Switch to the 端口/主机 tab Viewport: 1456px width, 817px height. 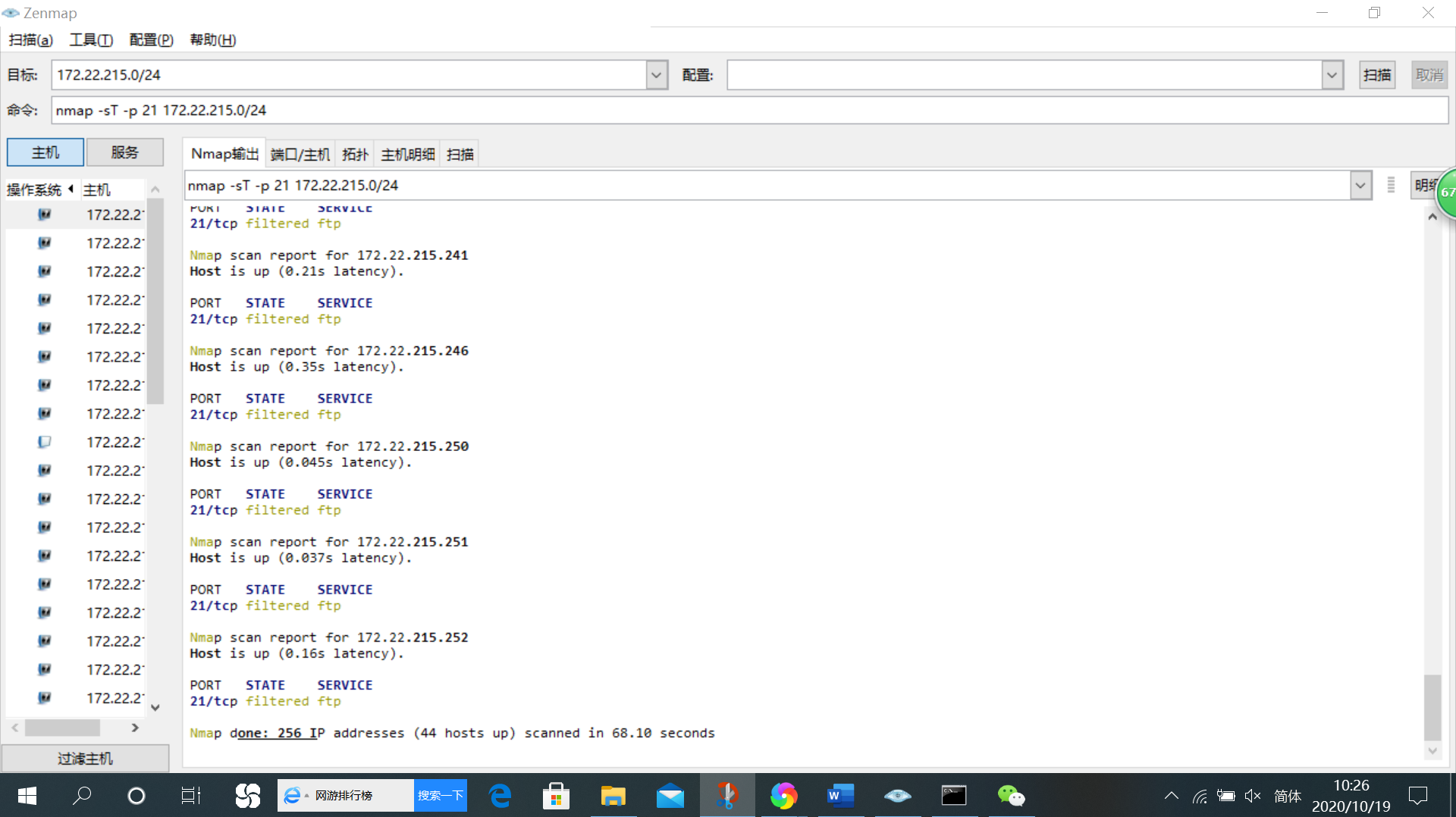[x=300, y=155]
